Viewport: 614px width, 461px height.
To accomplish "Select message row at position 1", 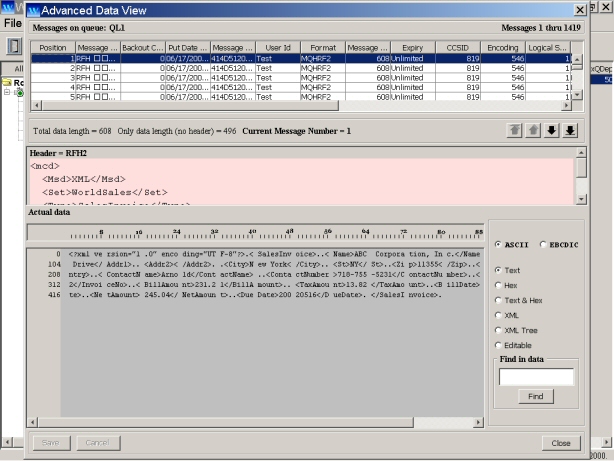I will 301,58.
